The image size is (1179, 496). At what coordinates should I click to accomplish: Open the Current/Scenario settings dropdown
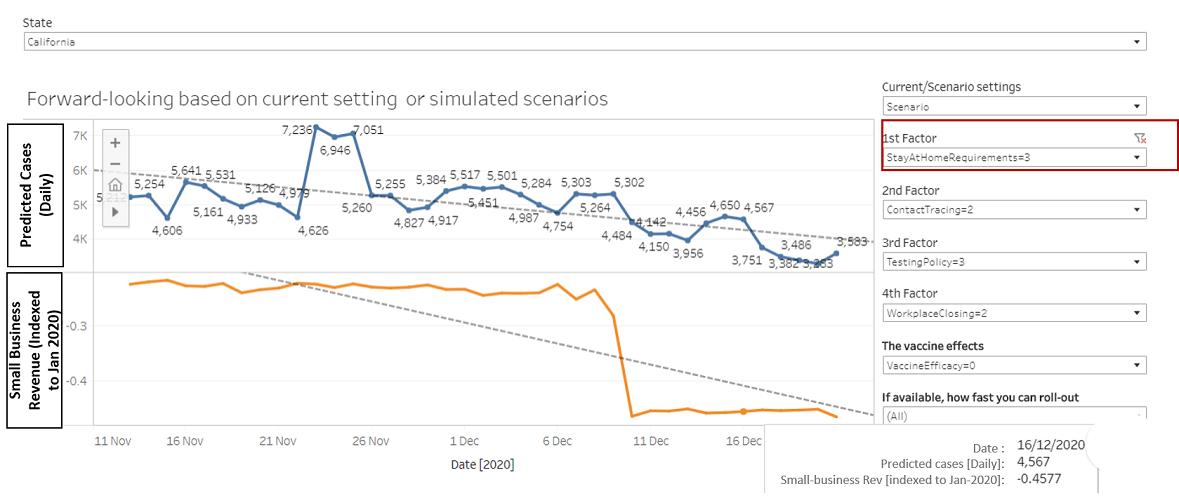1014,107
